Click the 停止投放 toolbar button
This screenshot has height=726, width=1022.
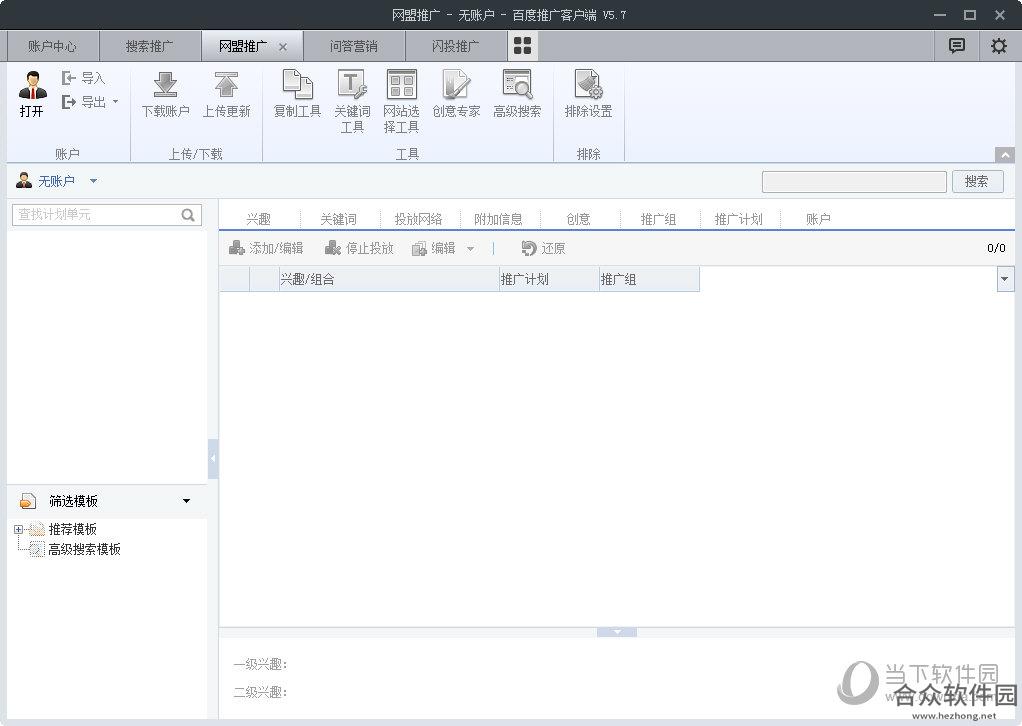(359, 248)
